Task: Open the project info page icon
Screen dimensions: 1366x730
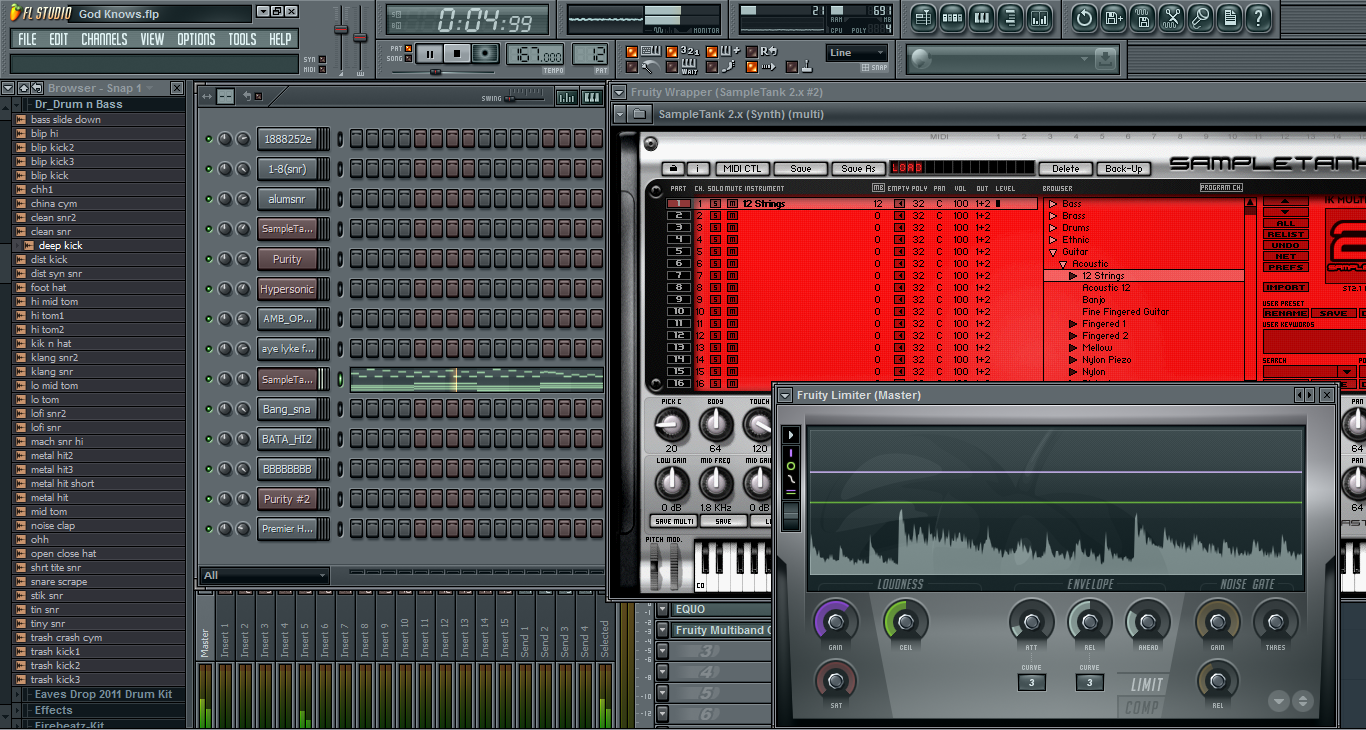Action: 1230,17
